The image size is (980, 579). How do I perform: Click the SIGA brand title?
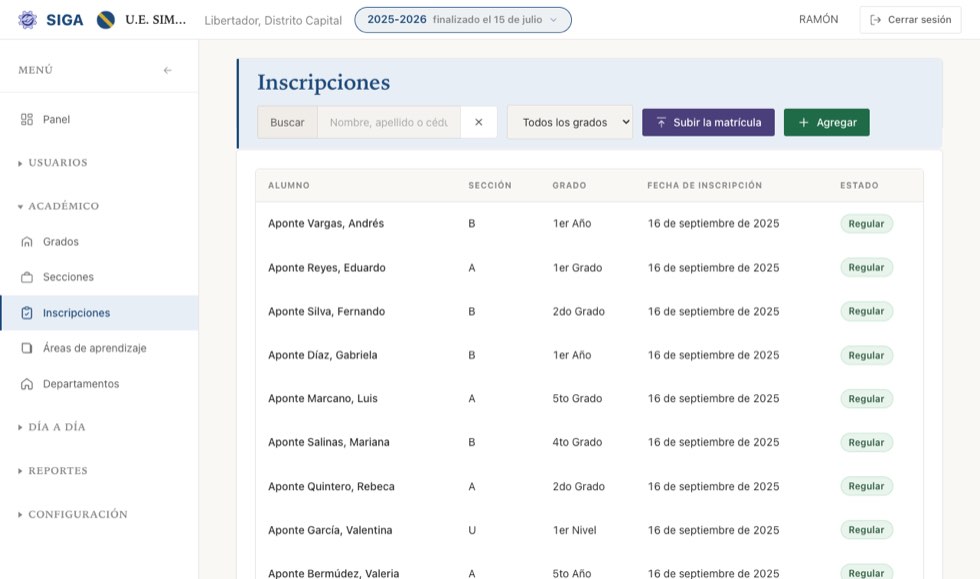point(64,20)
